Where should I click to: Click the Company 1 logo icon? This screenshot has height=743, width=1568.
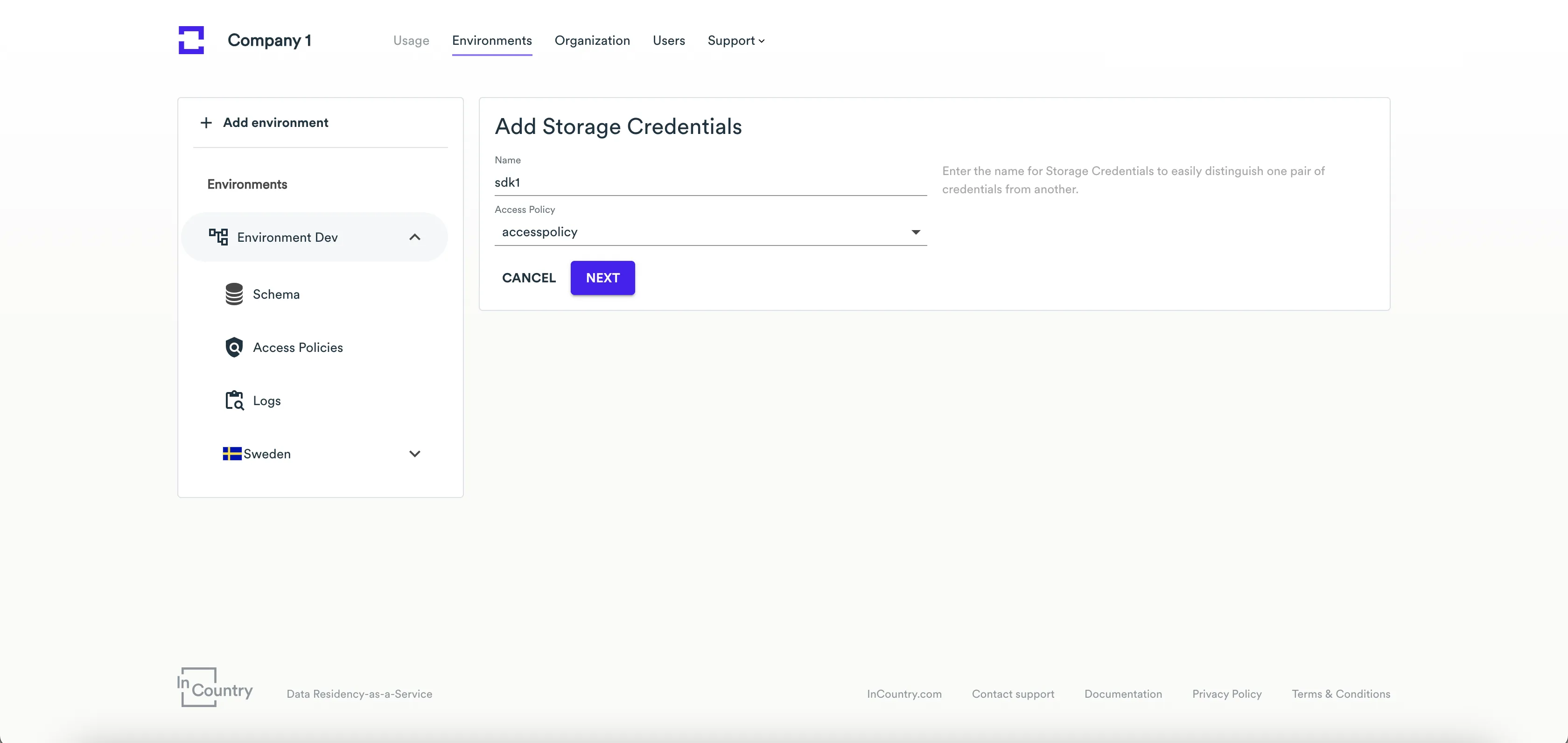(190, 40)
